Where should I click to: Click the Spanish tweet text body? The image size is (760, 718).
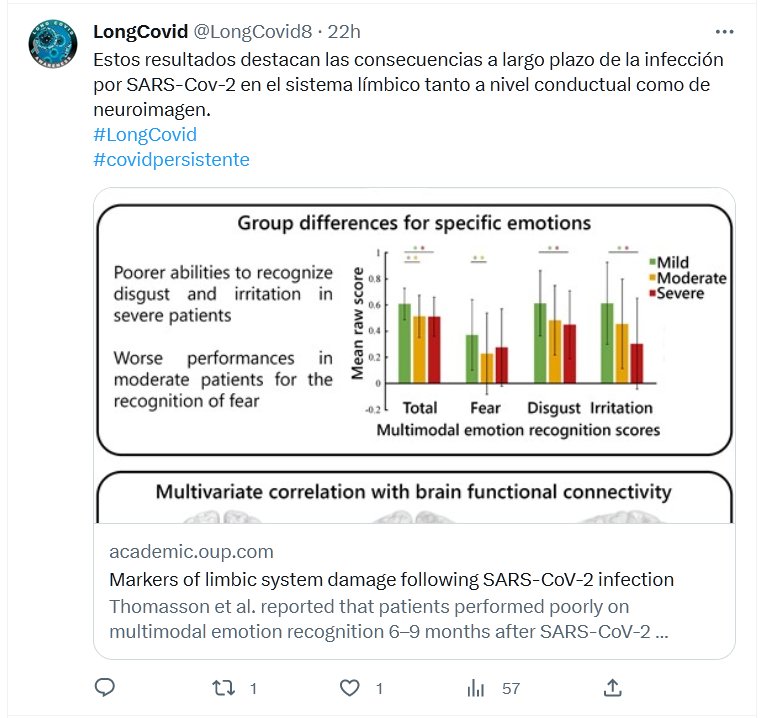pyautogui.click(x=408, y=84)
